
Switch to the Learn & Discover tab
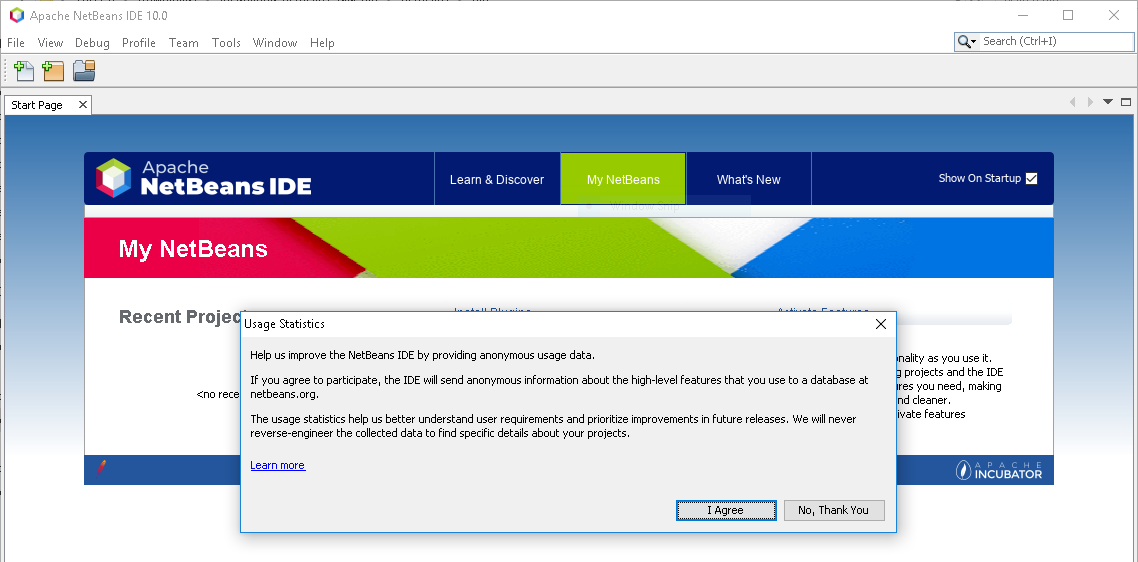tap(497, 179)
